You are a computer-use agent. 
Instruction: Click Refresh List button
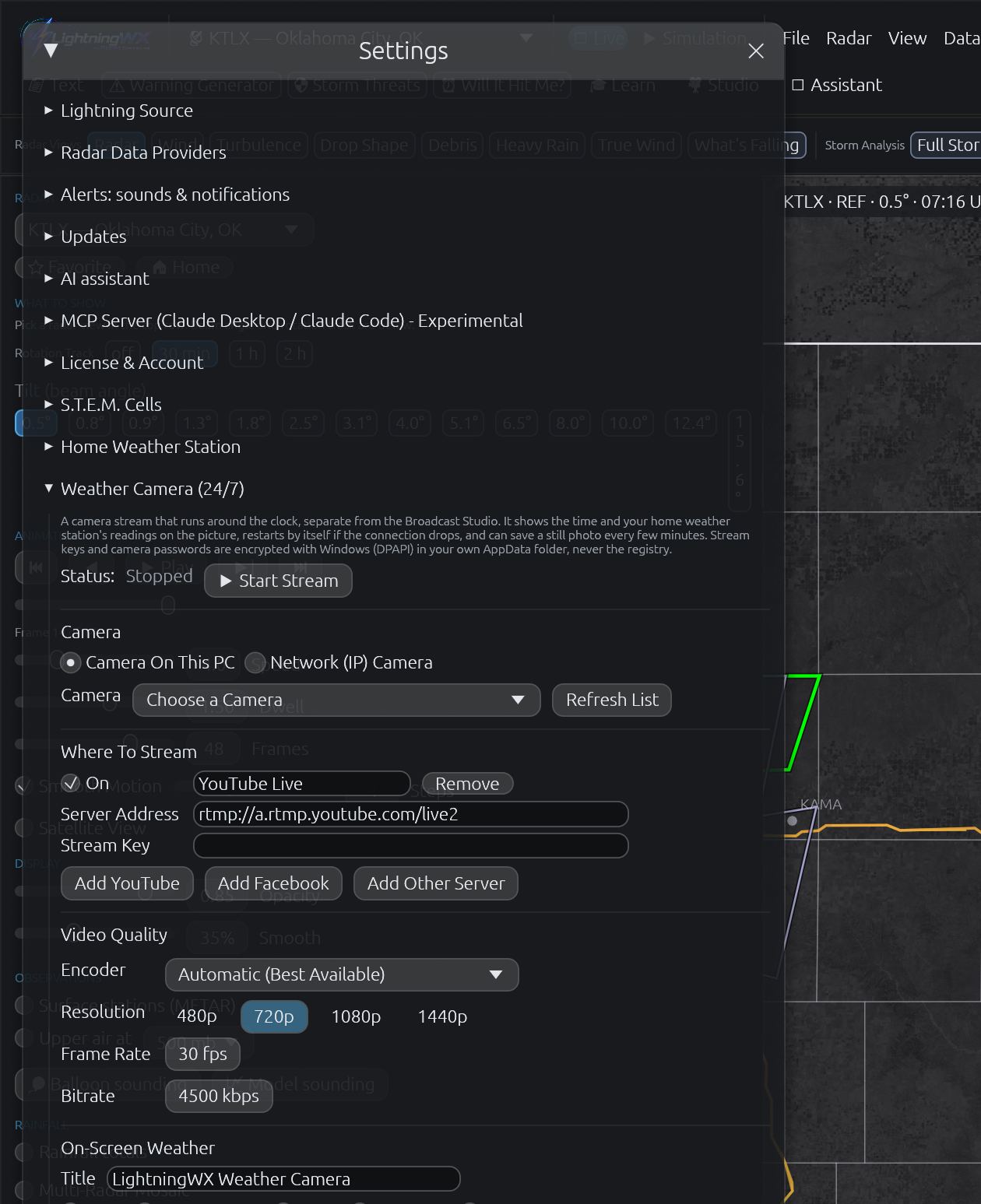click(612, 700)
